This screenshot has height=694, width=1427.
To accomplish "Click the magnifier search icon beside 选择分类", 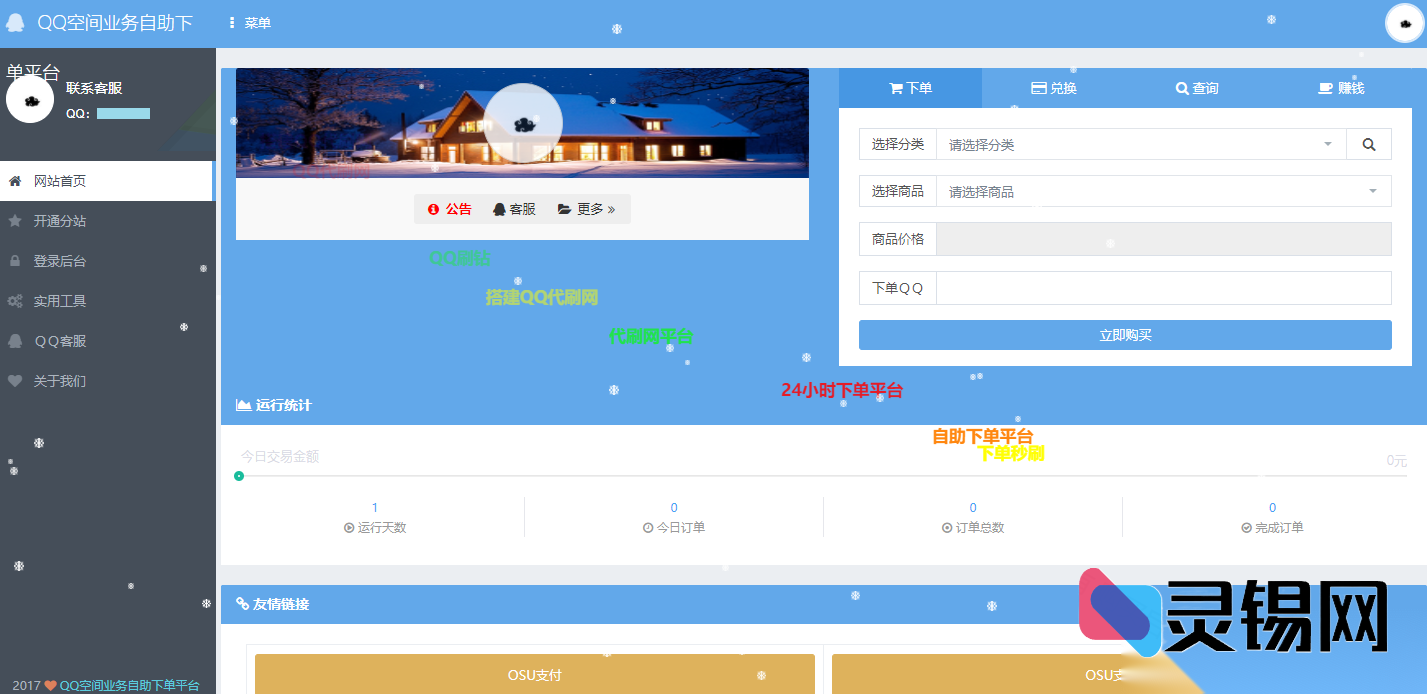I will tap(1368, 143).
